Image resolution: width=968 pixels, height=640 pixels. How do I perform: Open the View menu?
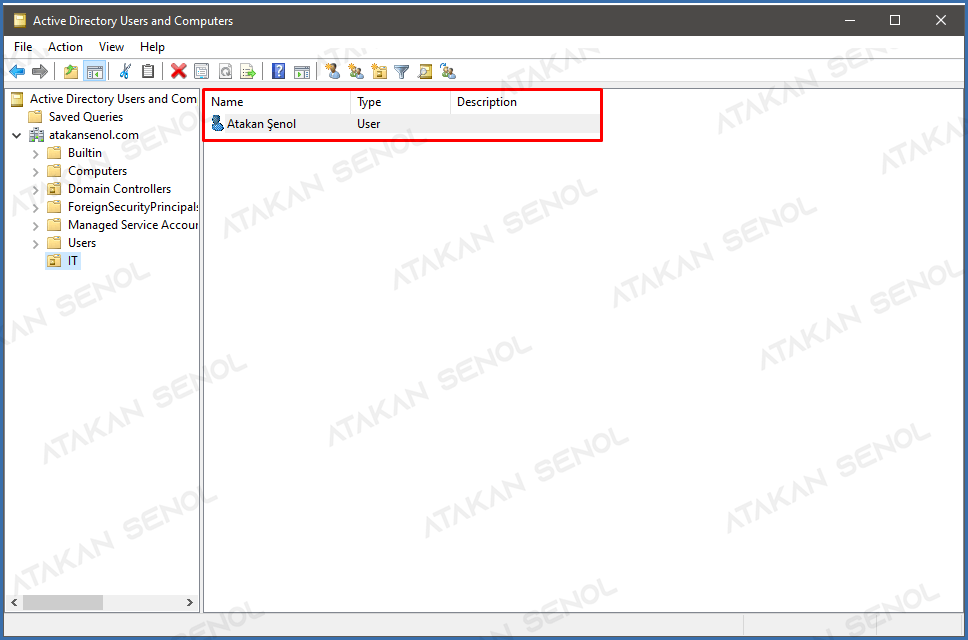click(x=111, y=47)
